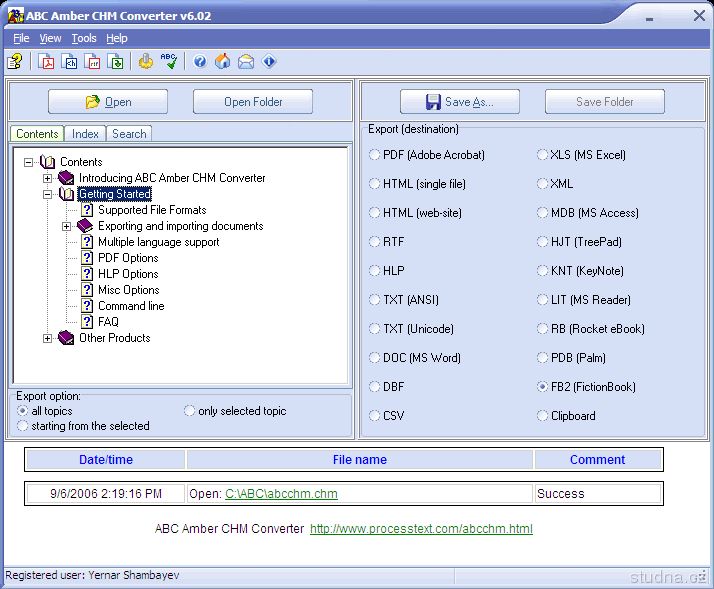Enable the 'only selected topic' export option

(x=190, y=411)
